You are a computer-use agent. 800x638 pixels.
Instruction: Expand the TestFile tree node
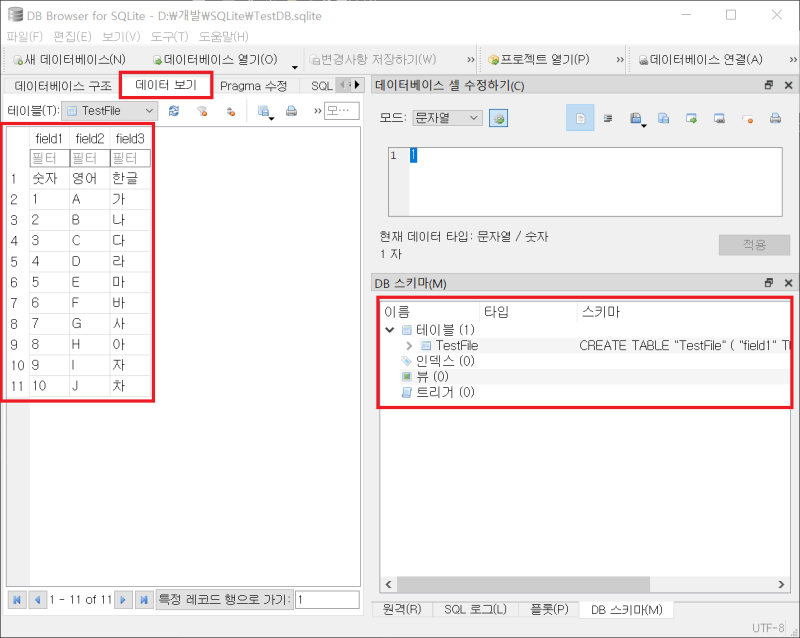409,346
